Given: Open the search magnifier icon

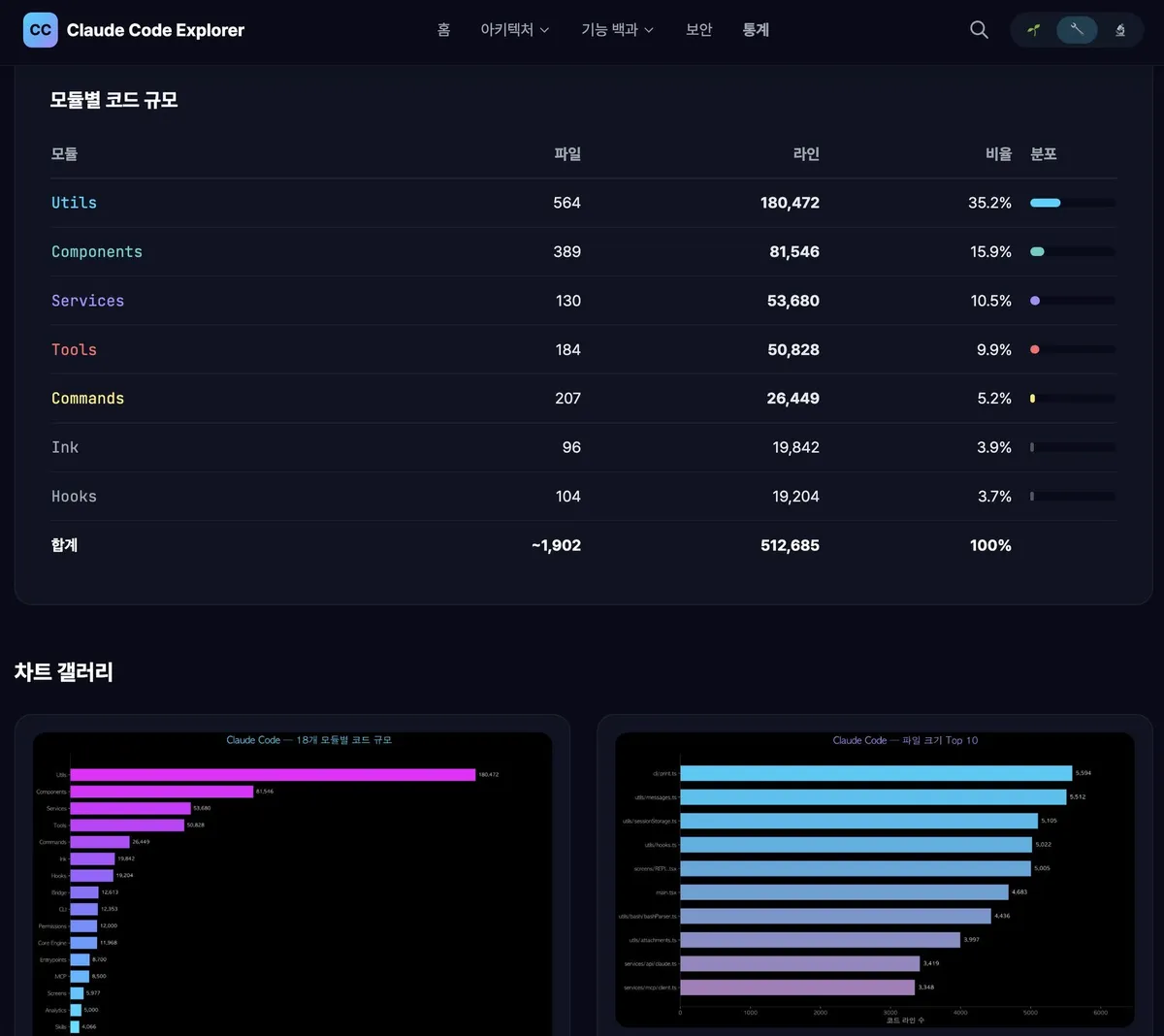Looking at the screenshot, I should [979, 30].
